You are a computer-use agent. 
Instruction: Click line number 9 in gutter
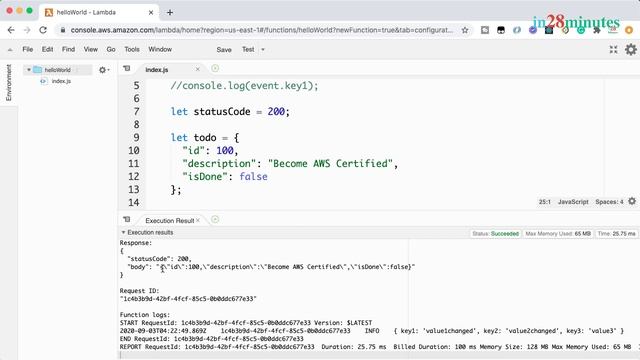click(136, 138)
